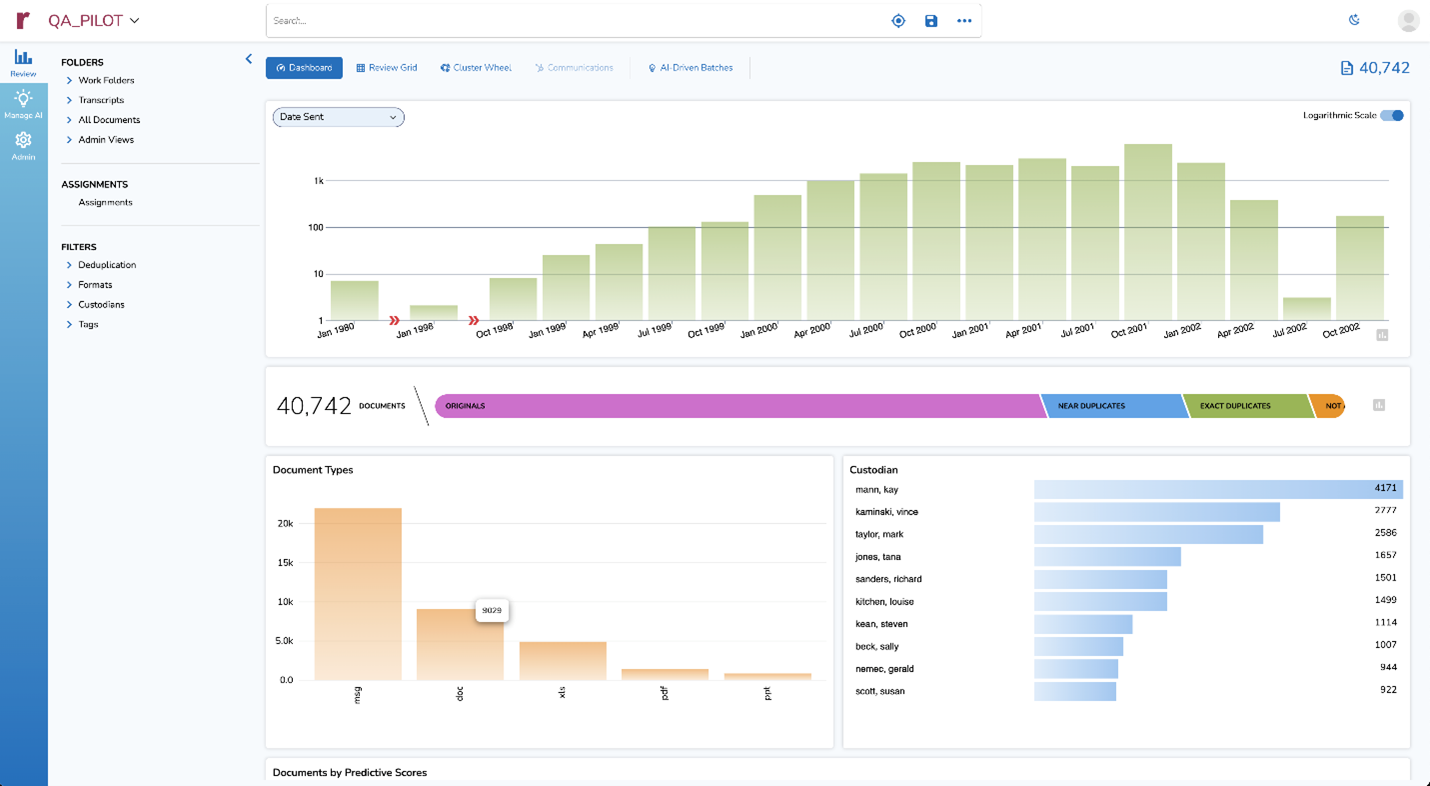
Task: Click custodian name nemec, gerald
Action: click(884, 669)
